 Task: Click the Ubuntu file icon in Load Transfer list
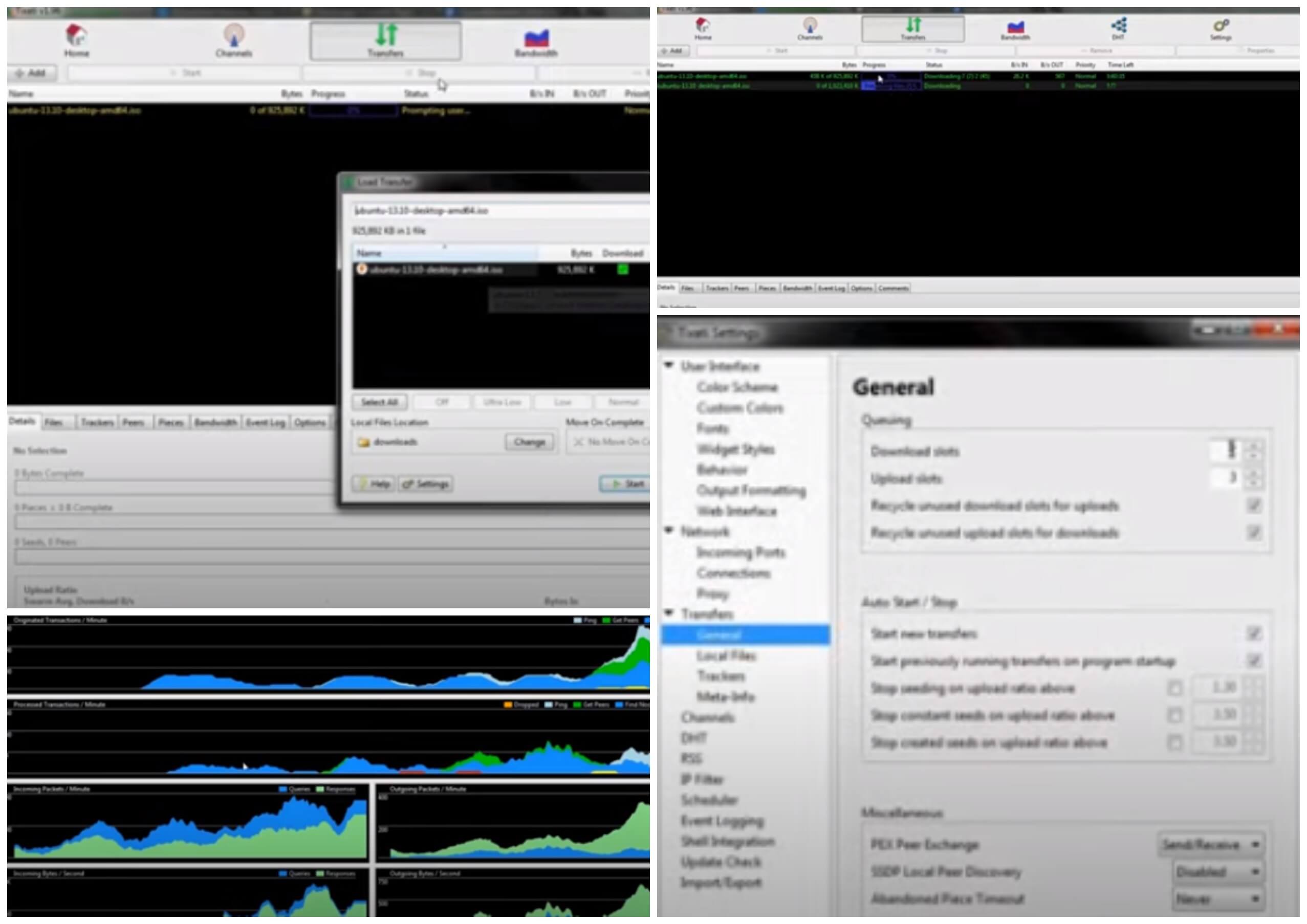pos(361,269)
